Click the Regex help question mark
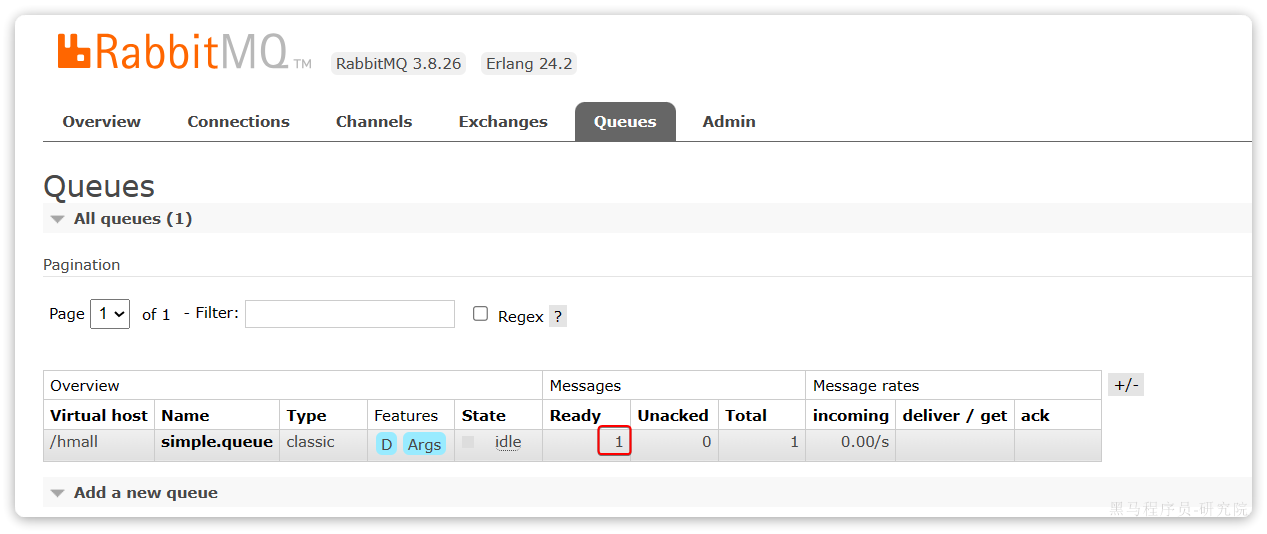This screenshot has width=1267, height=534. coord(558,316)
